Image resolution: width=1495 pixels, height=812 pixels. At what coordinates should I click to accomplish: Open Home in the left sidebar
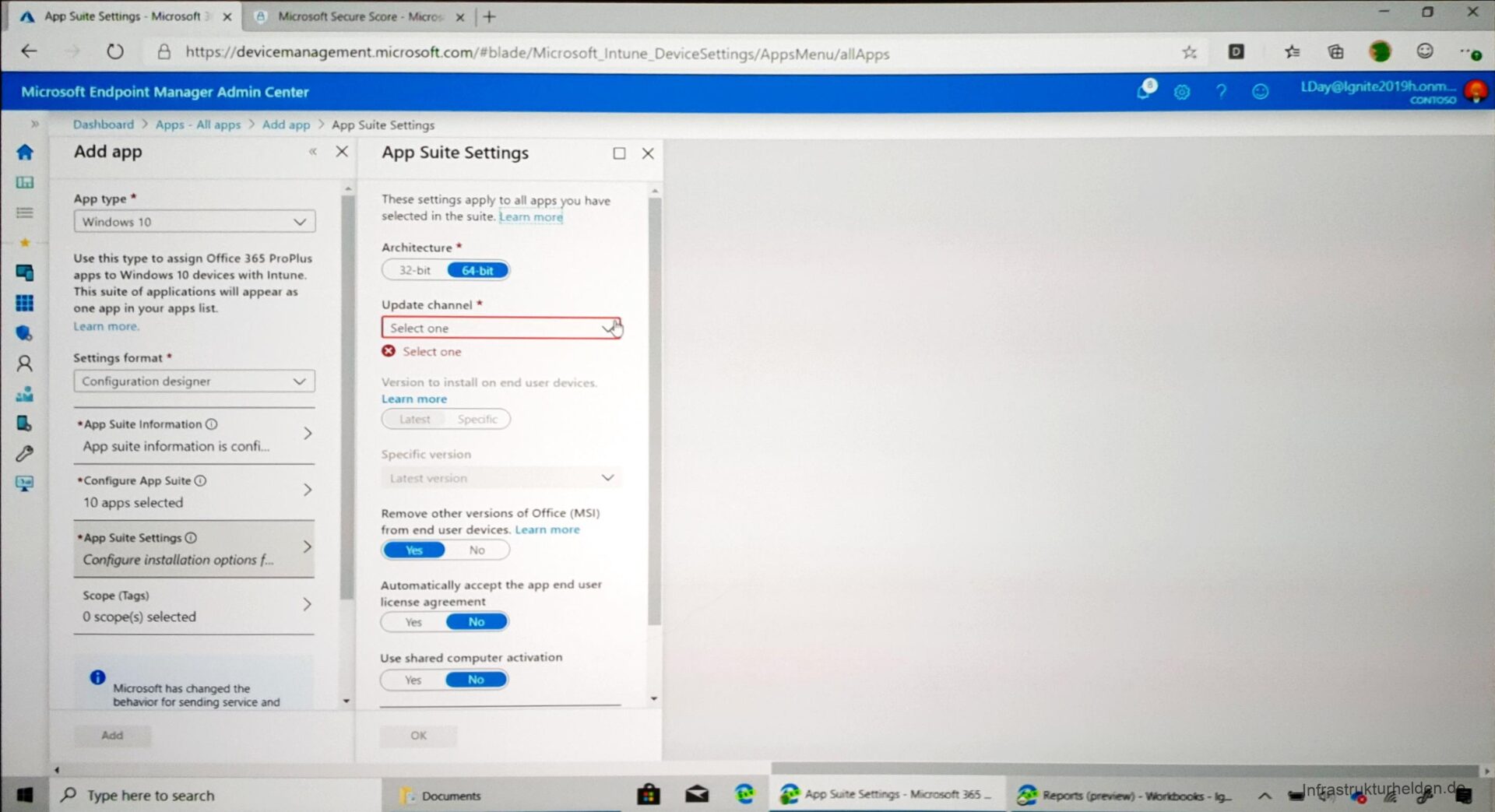(25, 152)
